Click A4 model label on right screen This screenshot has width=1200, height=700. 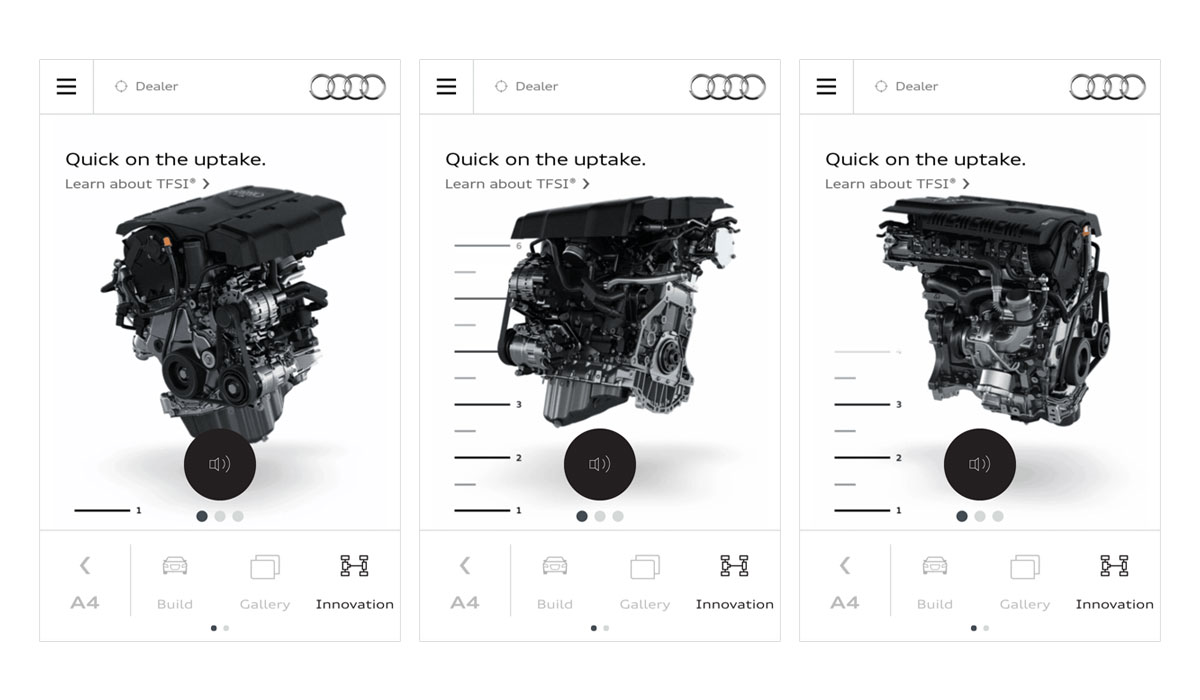click(x=845, y=603)
